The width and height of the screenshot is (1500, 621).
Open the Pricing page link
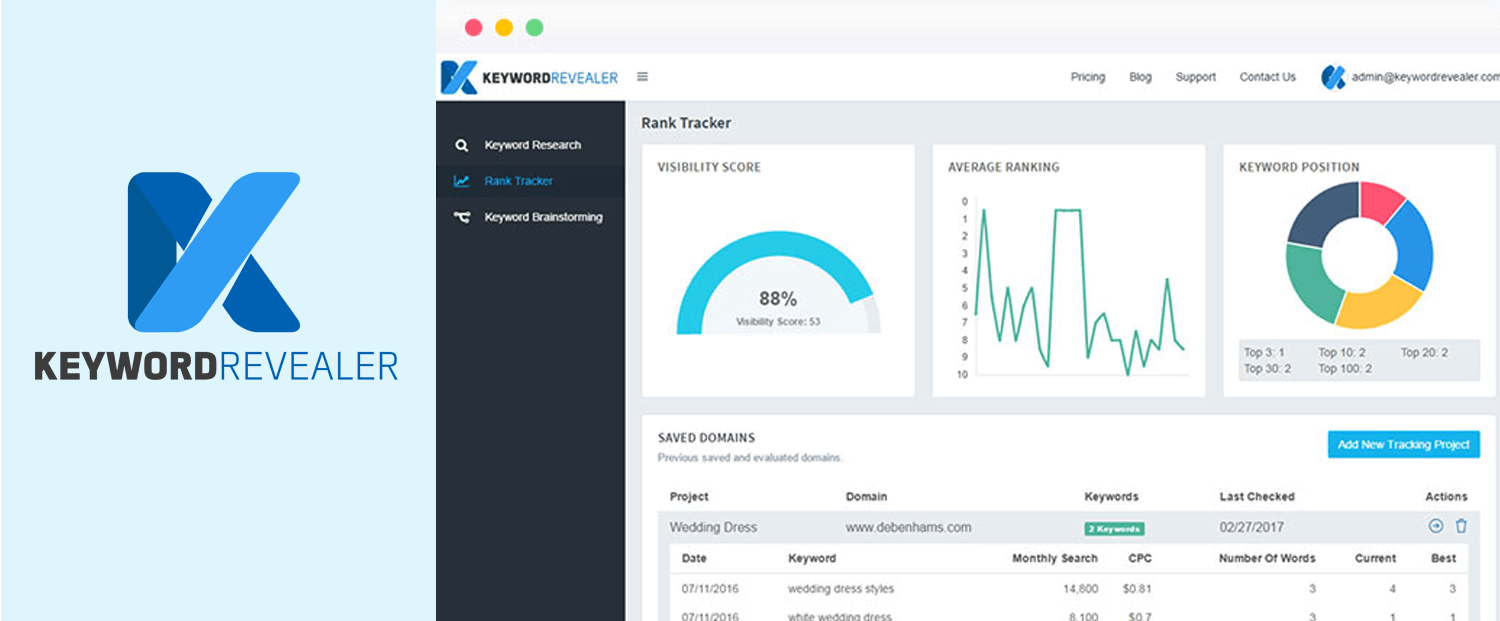[x=1088, y=77]
